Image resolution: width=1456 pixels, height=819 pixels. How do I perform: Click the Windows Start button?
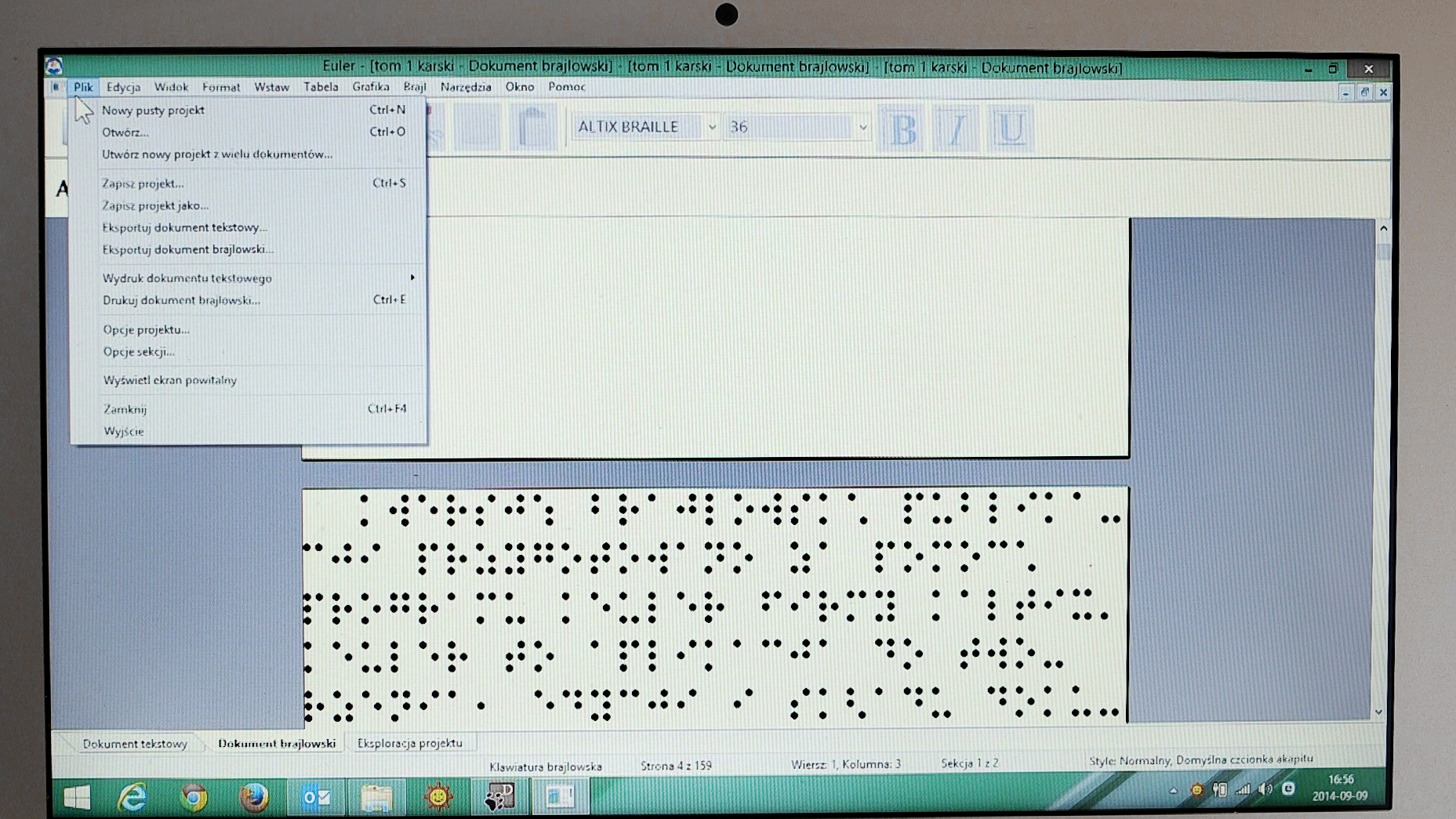click(77, 797)
